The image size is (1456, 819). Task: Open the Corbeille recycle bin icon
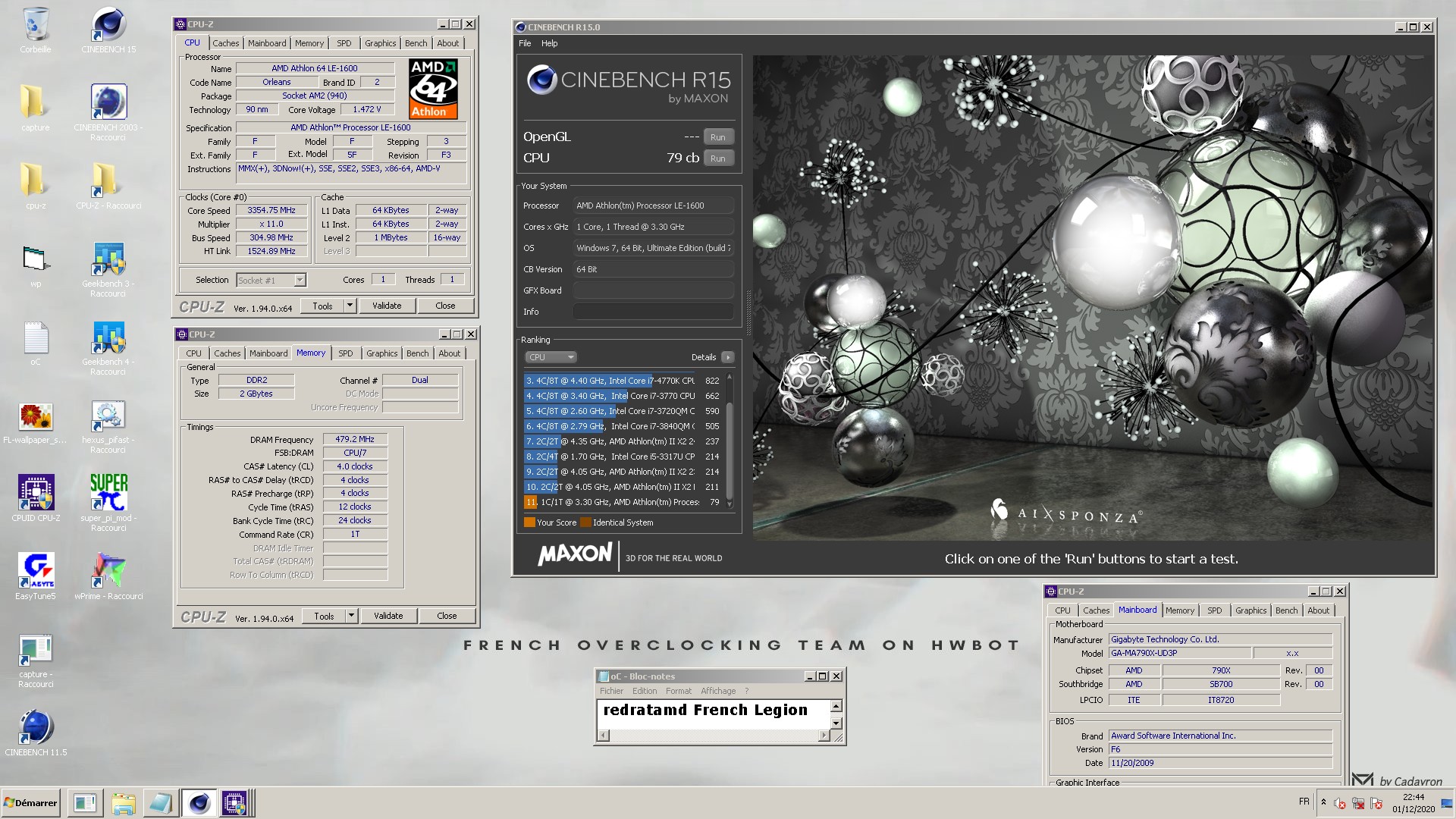[x=36, y=30]
